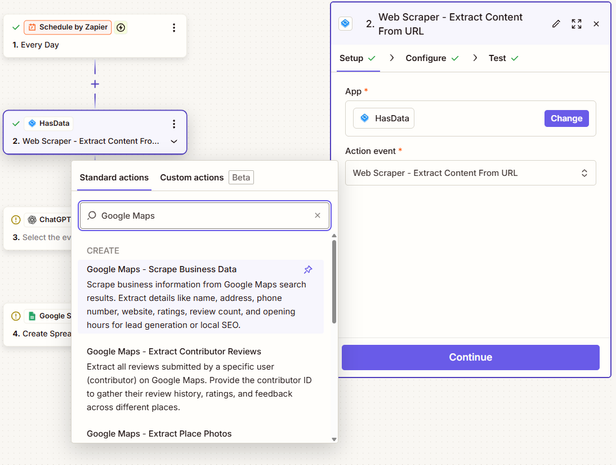
Task: Click the panel title Web Scraper - Extract Content
Action: click(450, 24)
